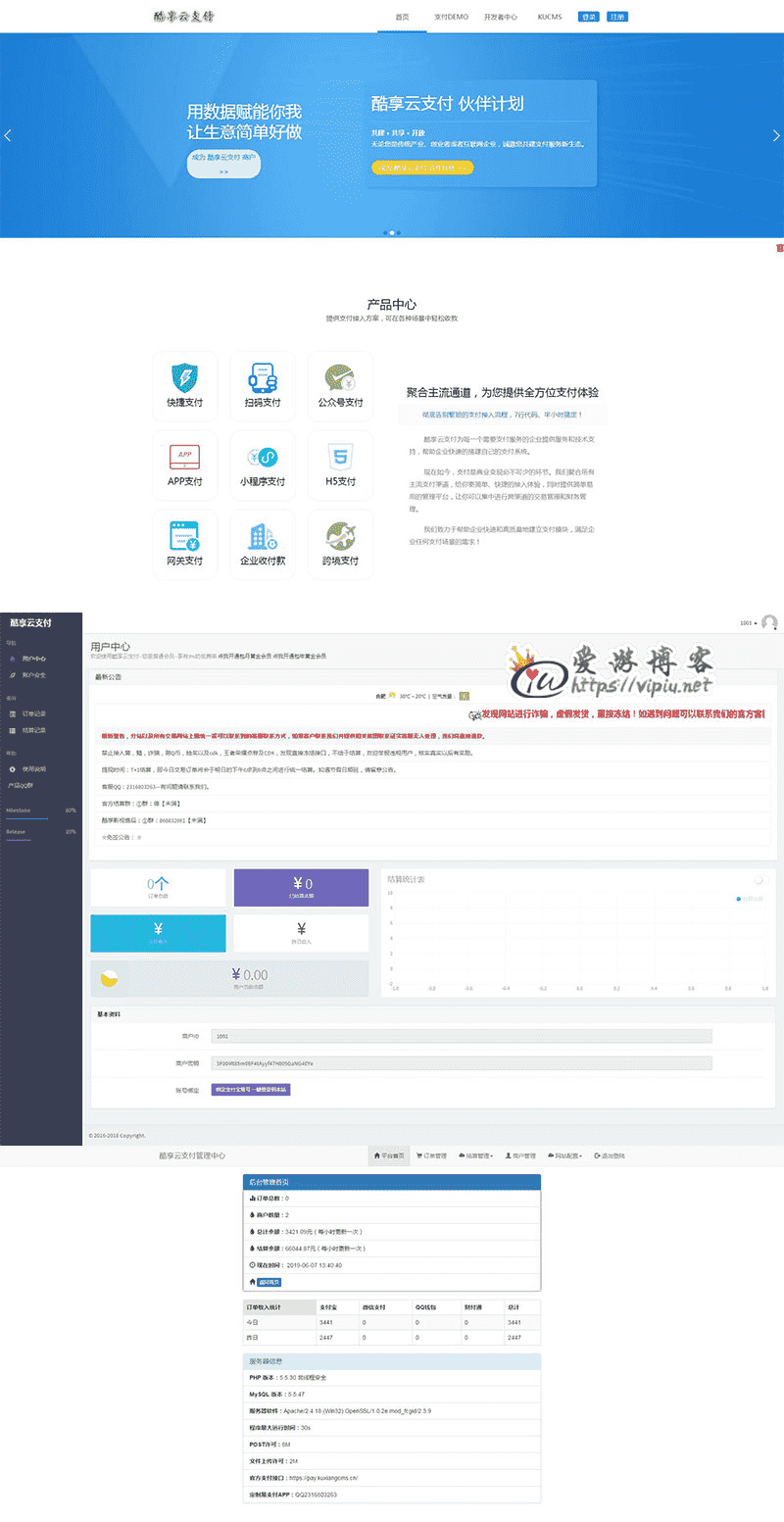Go to 开发者中心 in top navigation
The height and width of the screenshot is (1522, 784).
(501, 17)
